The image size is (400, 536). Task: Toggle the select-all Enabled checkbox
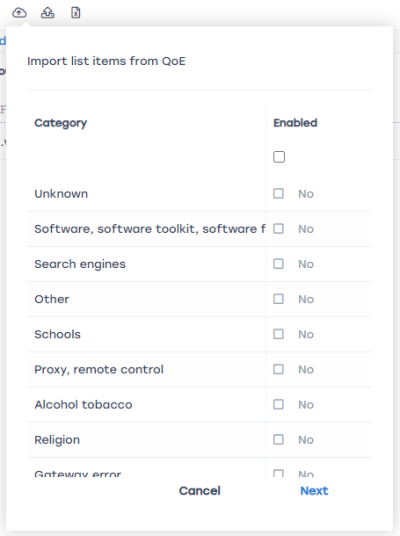(x=279, y=157)
